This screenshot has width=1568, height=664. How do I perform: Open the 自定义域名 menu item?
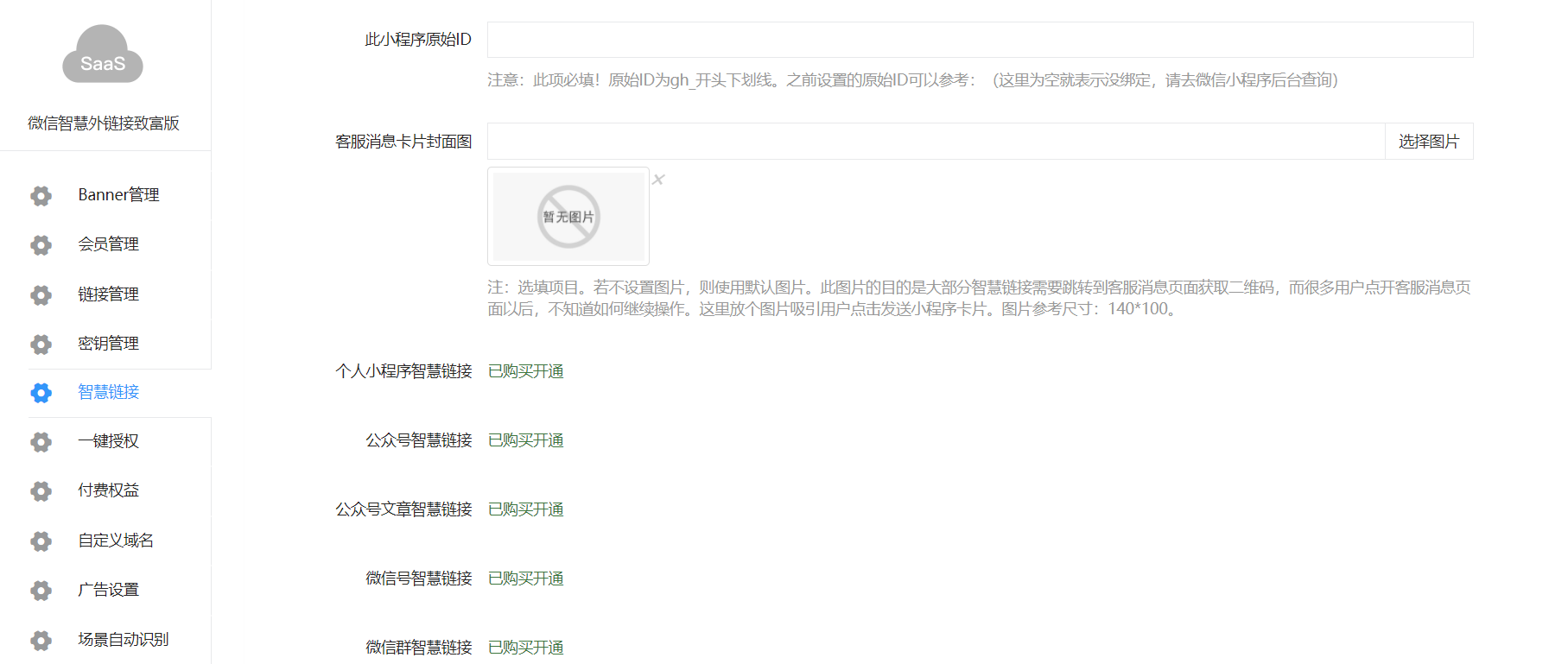[x=116, y=541]
